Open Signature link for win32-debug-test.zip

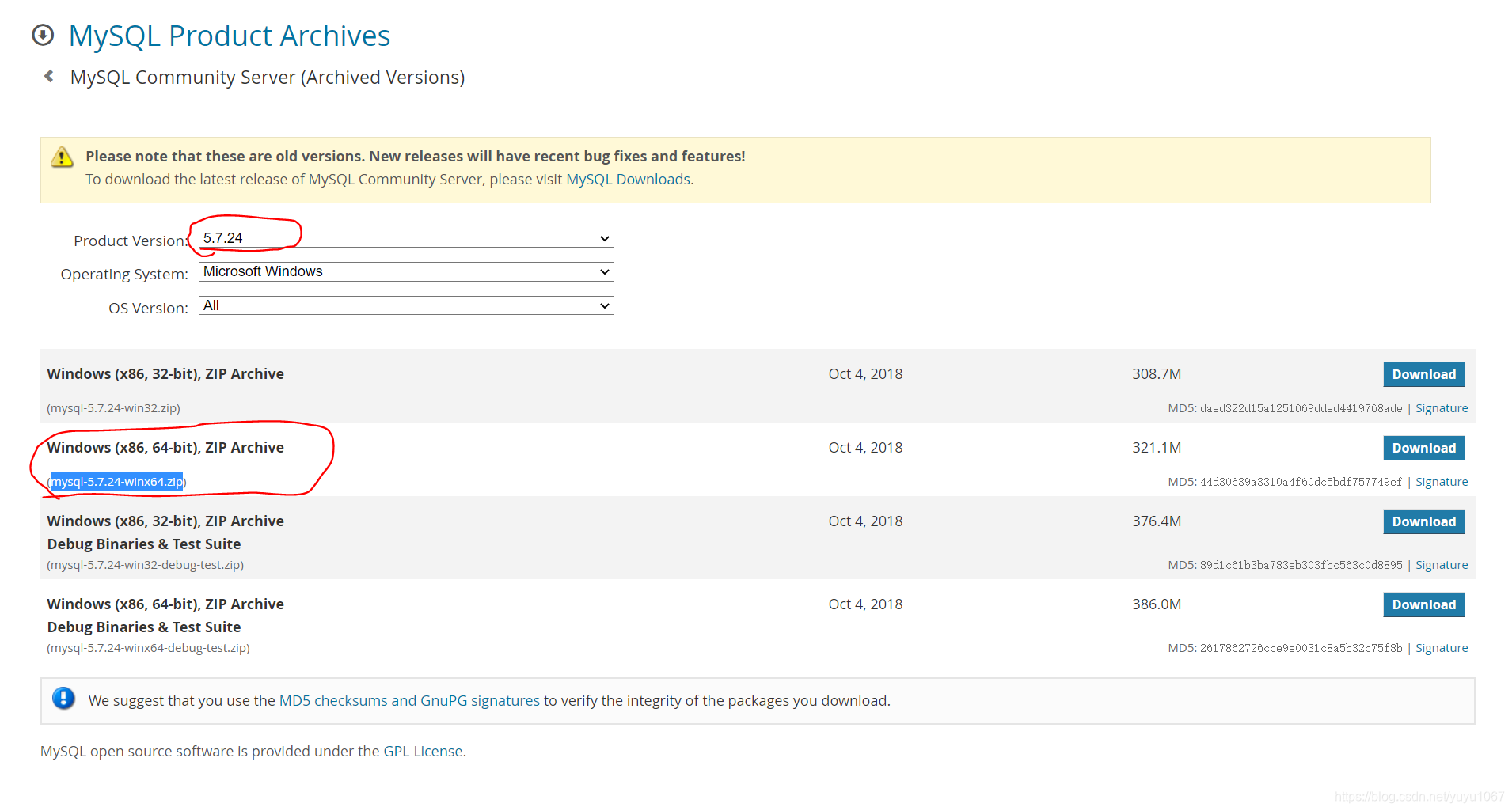pyautogui.click(x=1442, y=565)
